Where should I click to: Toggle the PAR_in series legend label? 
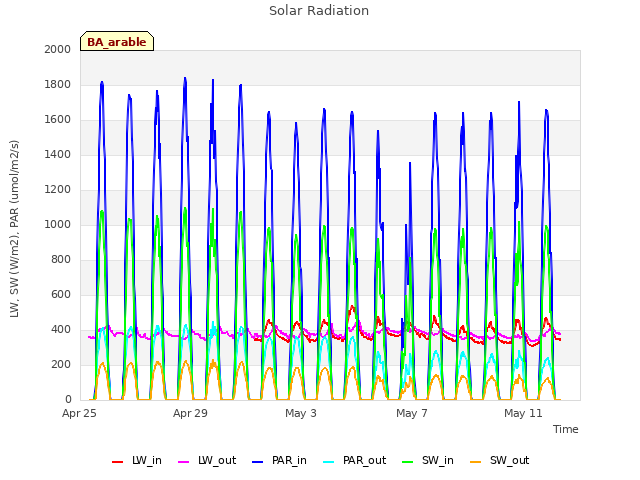pyautogui.click(x=289, y=461)
